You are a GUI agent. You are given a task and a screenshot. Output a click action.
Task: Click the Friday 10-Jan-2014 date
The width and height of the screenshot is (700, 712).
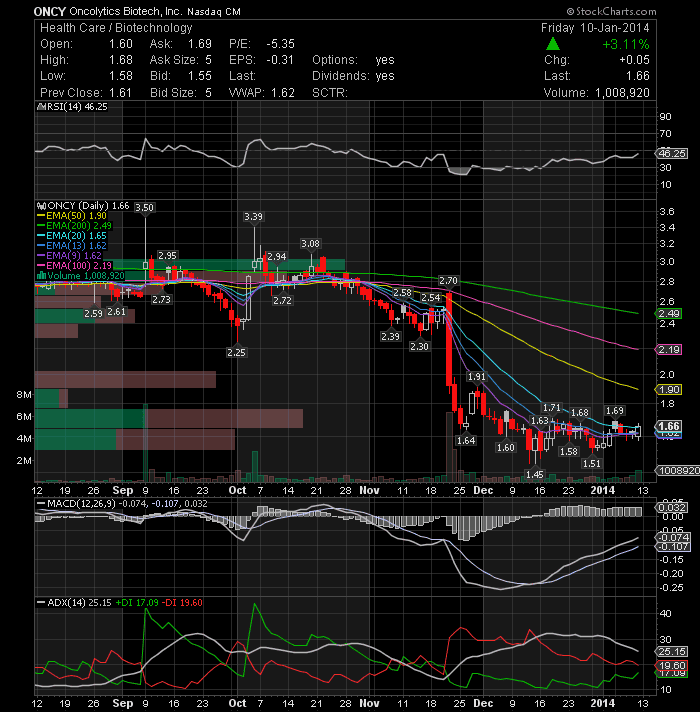pos(595,28)
